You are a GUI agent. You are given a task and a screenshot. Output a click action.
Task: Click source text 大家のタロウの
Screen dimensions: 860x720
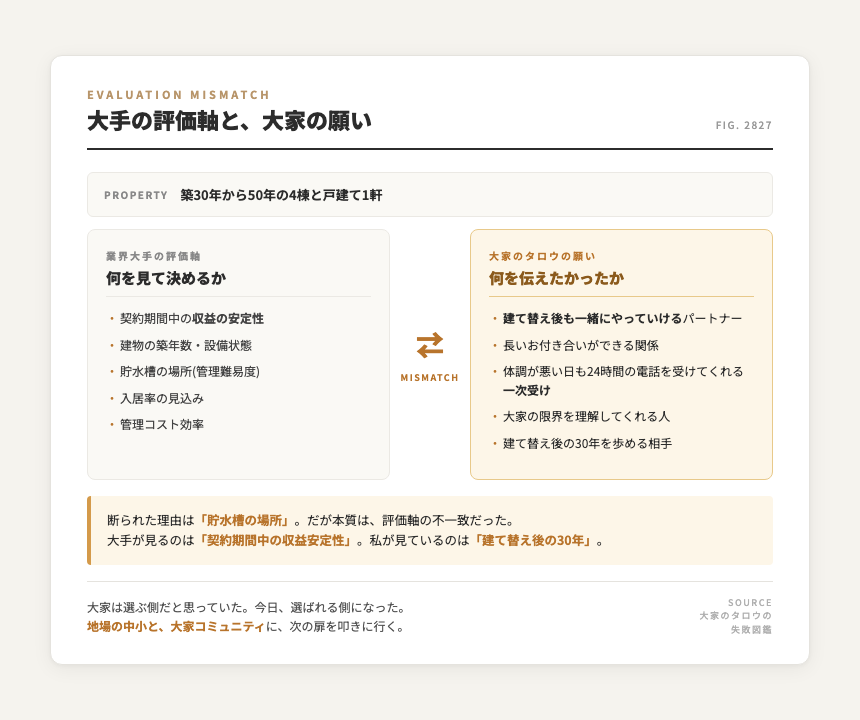click(735, 616)
